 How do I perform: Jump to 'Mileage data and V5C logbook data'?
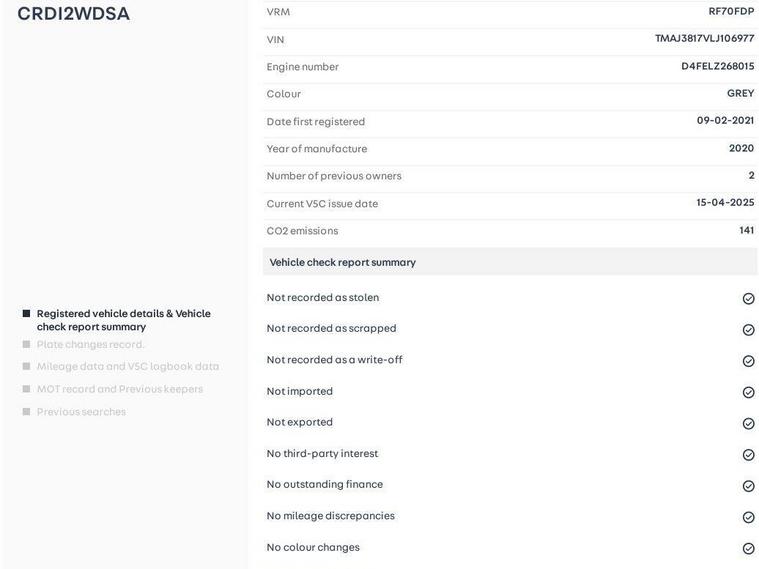point(127,366)
